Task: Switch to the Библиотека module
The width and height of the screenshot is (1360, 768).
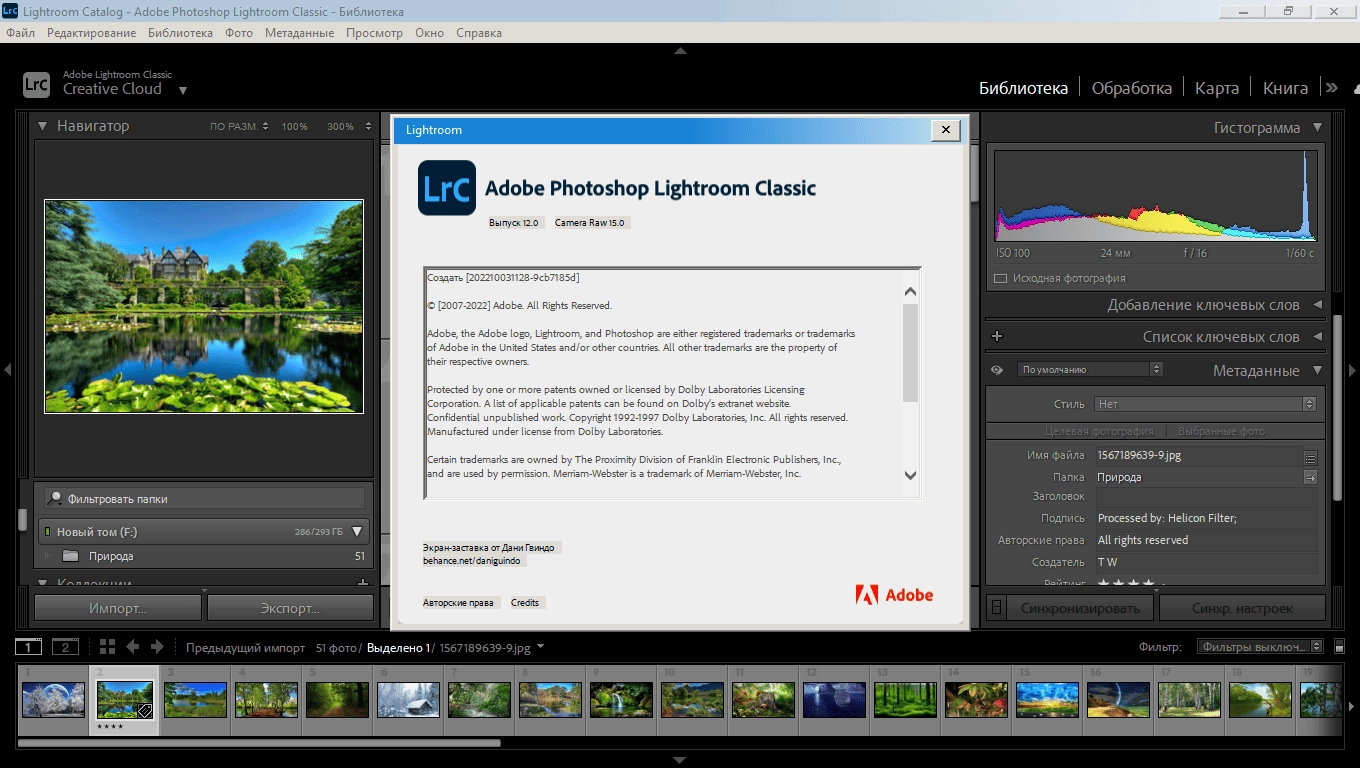Action: coord(1023,88)
